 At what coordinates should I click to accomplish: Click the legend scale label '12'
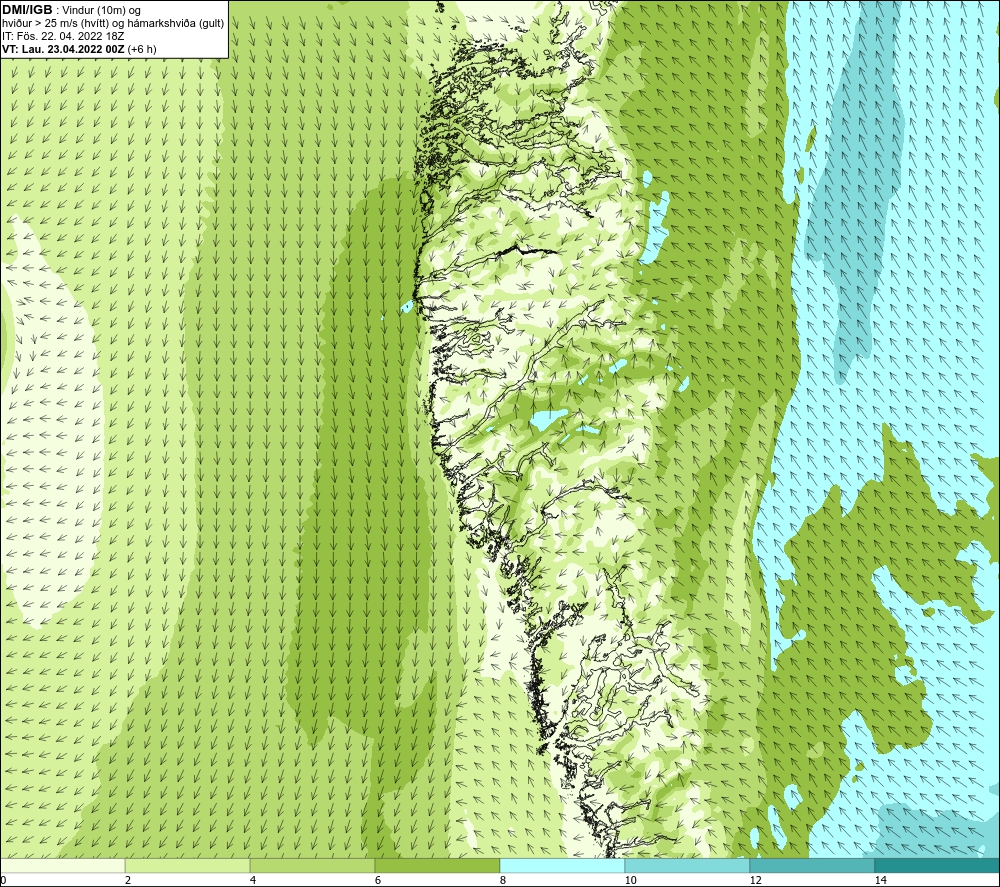[755, 880]
